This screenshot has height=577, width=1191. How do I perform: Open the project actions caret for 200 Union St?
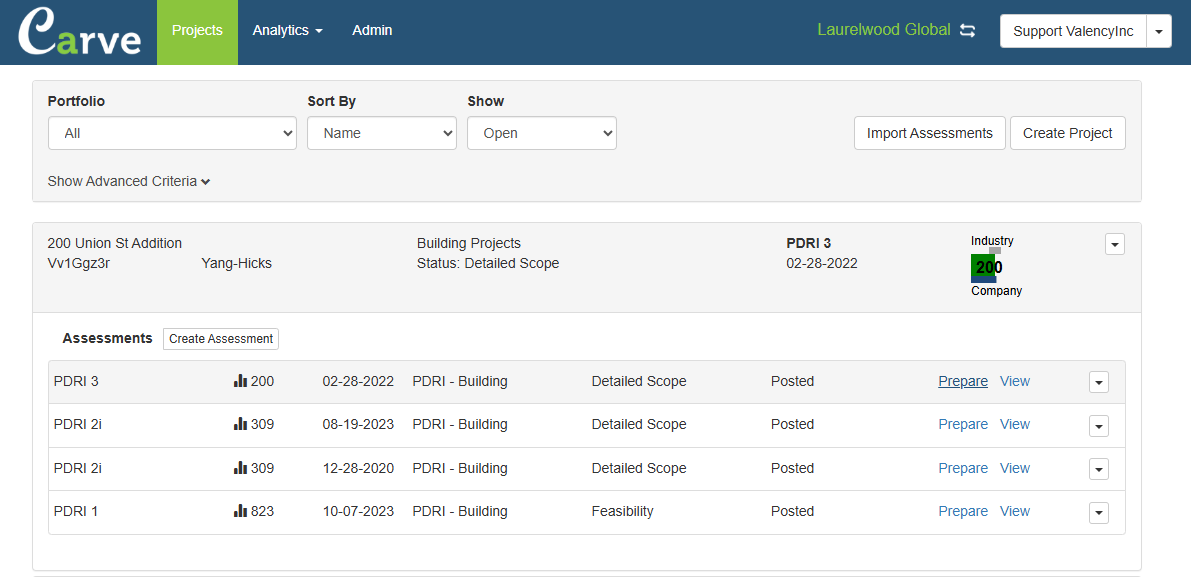click(1114, 244)
